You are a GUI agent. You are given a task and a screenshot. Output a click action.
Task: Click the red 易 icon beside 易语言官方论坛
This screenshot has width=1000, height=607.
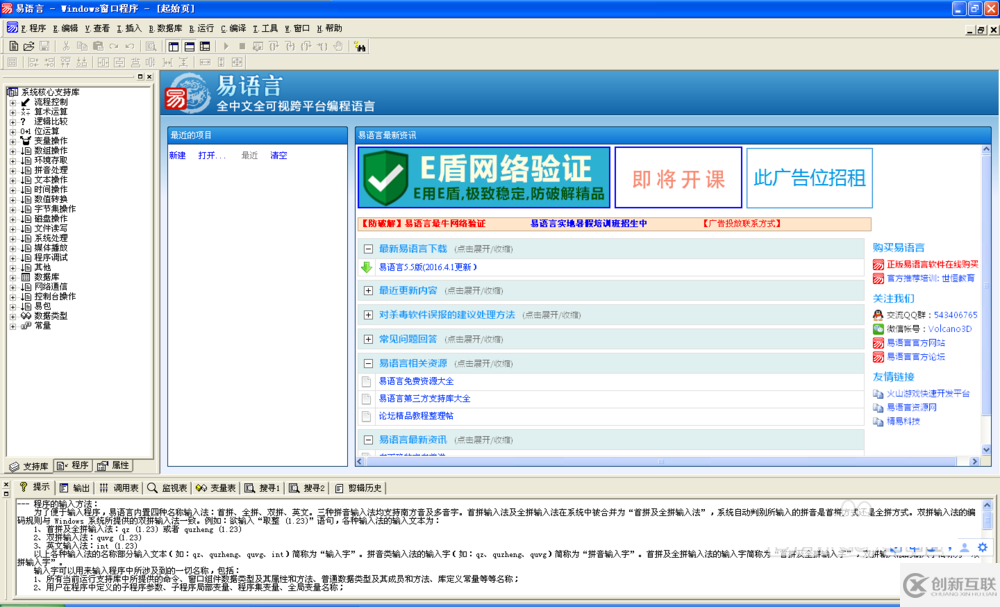[x=878, y=357]
